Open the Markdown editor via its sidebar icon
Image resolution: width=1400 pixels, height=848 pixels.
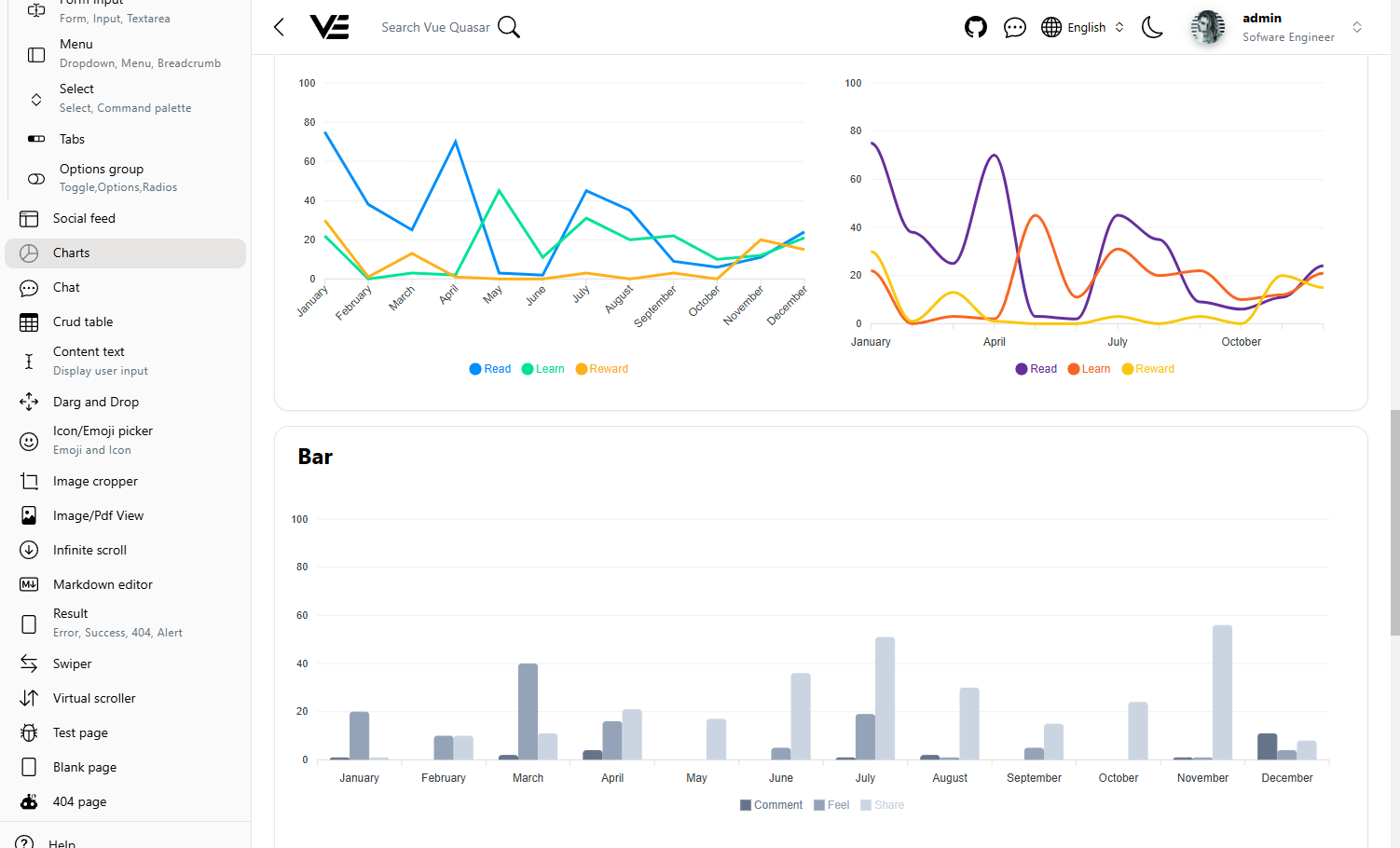pyautogui.click(x=29, y=584)
